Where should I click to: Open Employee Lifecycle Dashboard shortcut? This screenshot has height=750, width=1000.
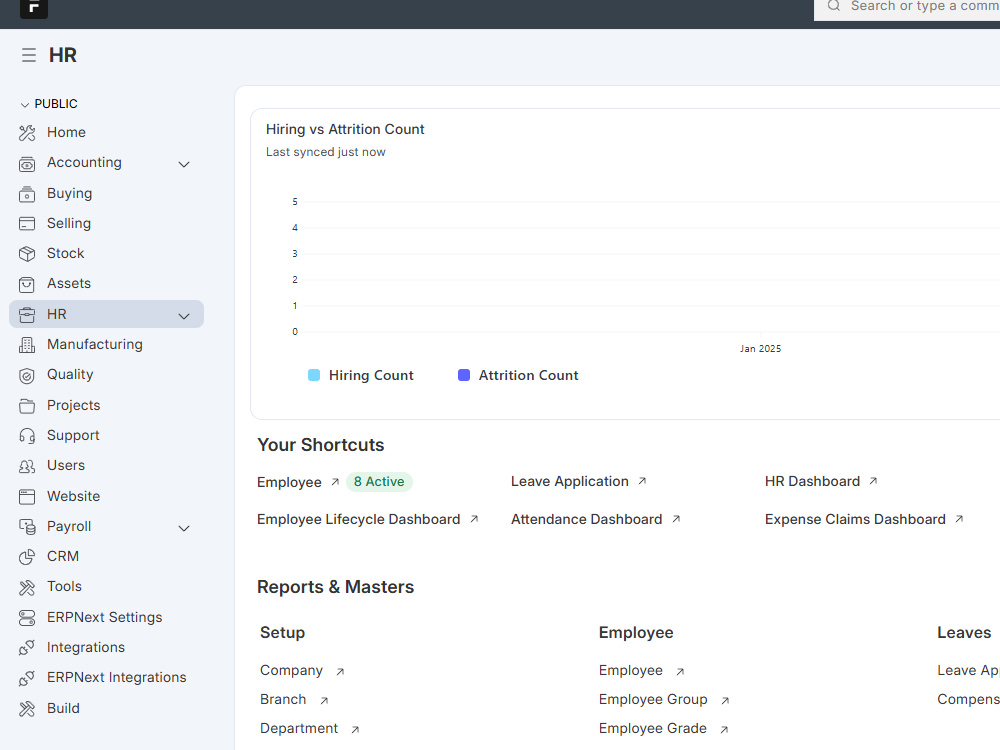pyautogui.click(x=358, y=519)
